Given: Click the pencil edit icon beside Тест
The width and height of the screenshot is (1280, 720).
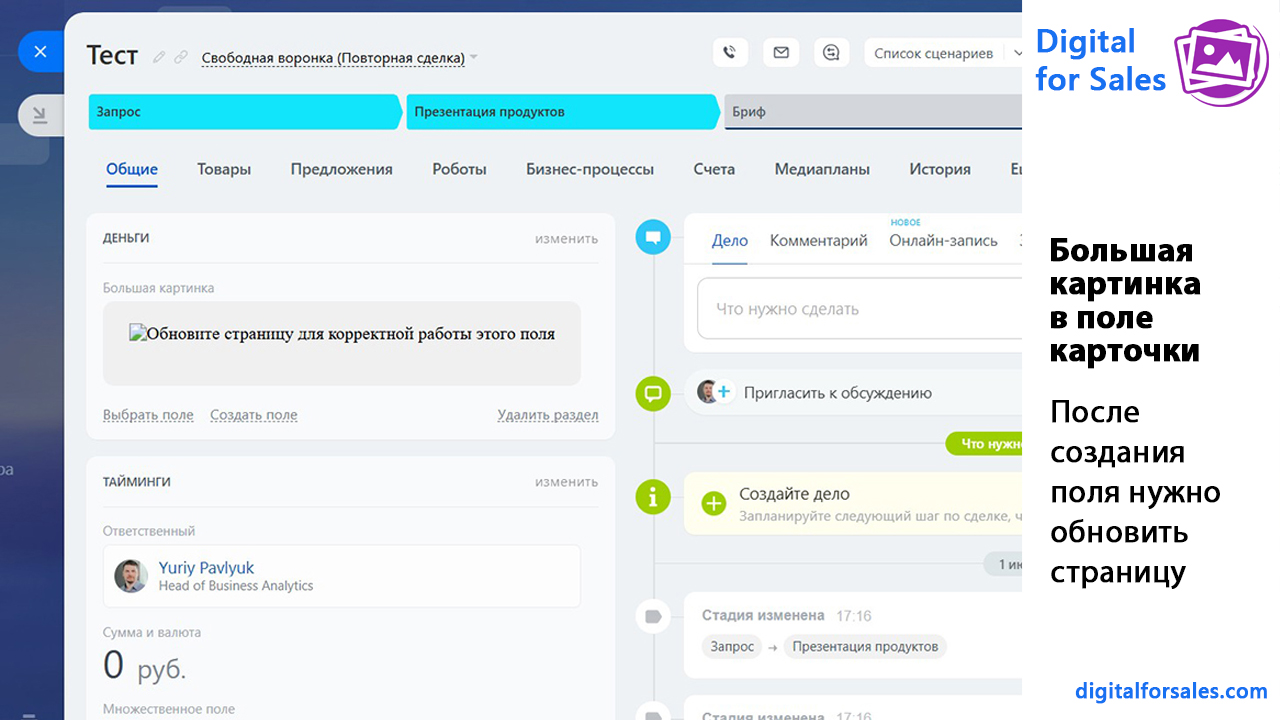Looking at the screenshot, I should (159, 57).
